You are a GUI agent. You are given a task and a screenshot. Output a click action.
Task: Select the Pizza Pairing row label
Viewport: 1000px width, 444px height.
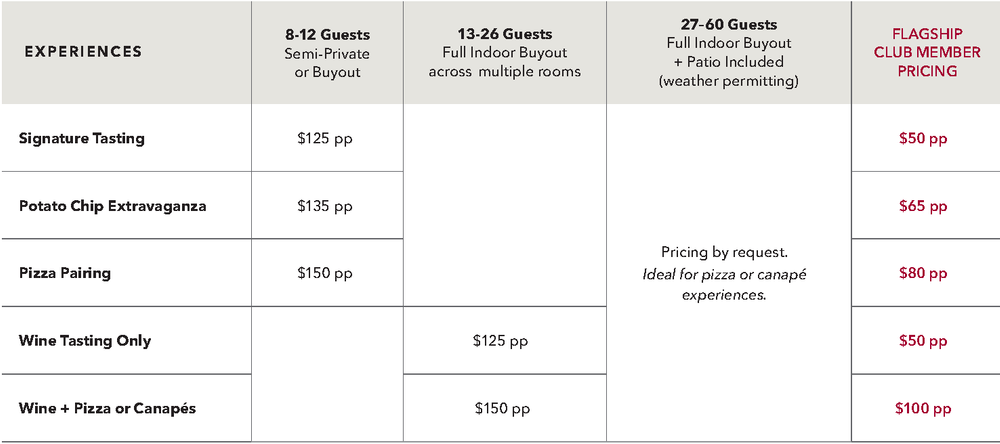coord(65,272)
